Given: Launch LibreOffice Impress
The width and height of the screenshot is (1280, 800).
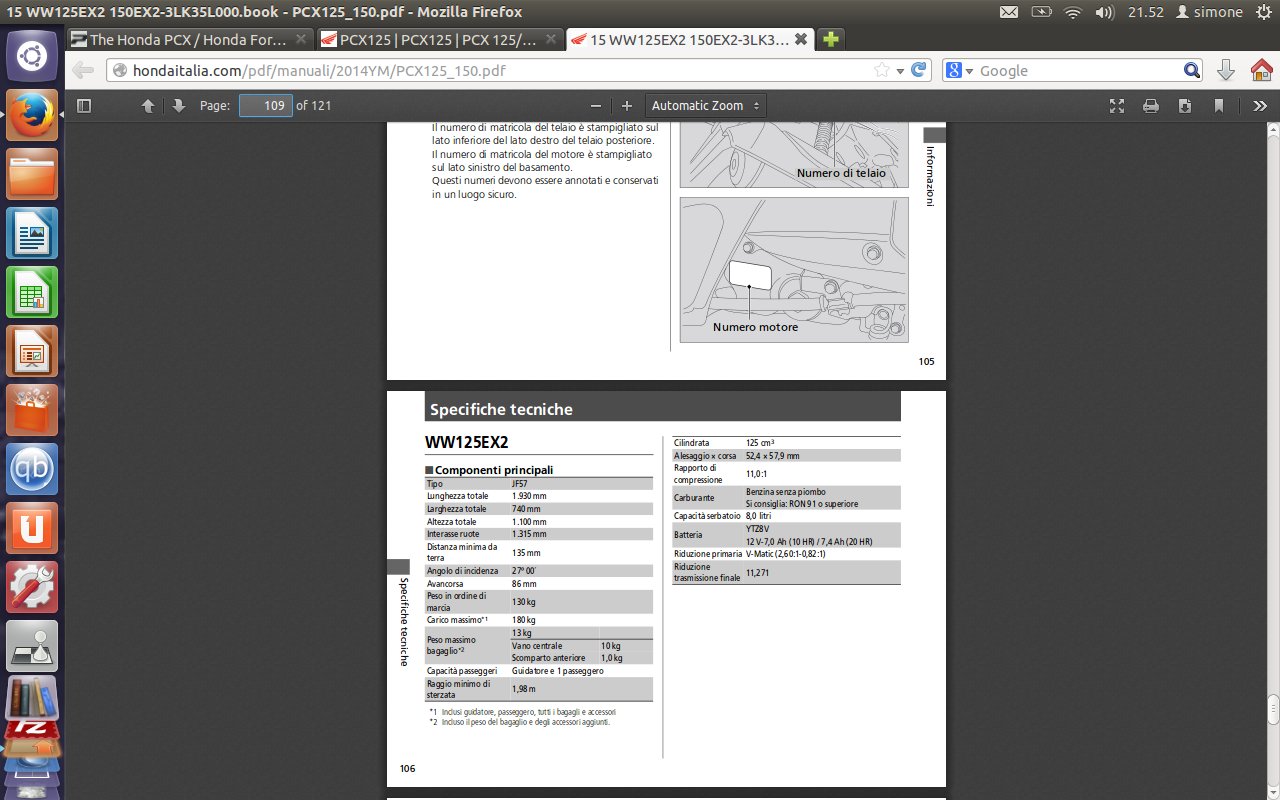Looking at the screenshot, I should coord(33,351).
